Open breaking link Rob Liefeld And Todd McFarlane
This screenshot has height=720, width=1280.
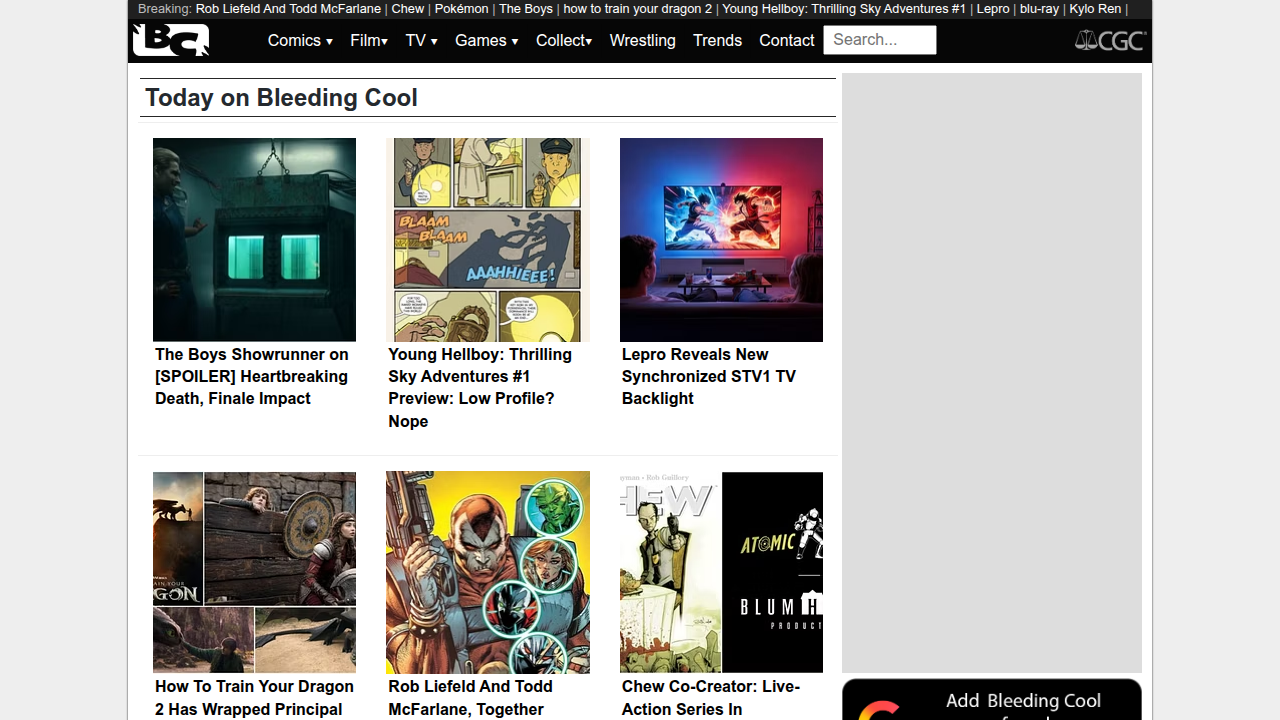288,9
